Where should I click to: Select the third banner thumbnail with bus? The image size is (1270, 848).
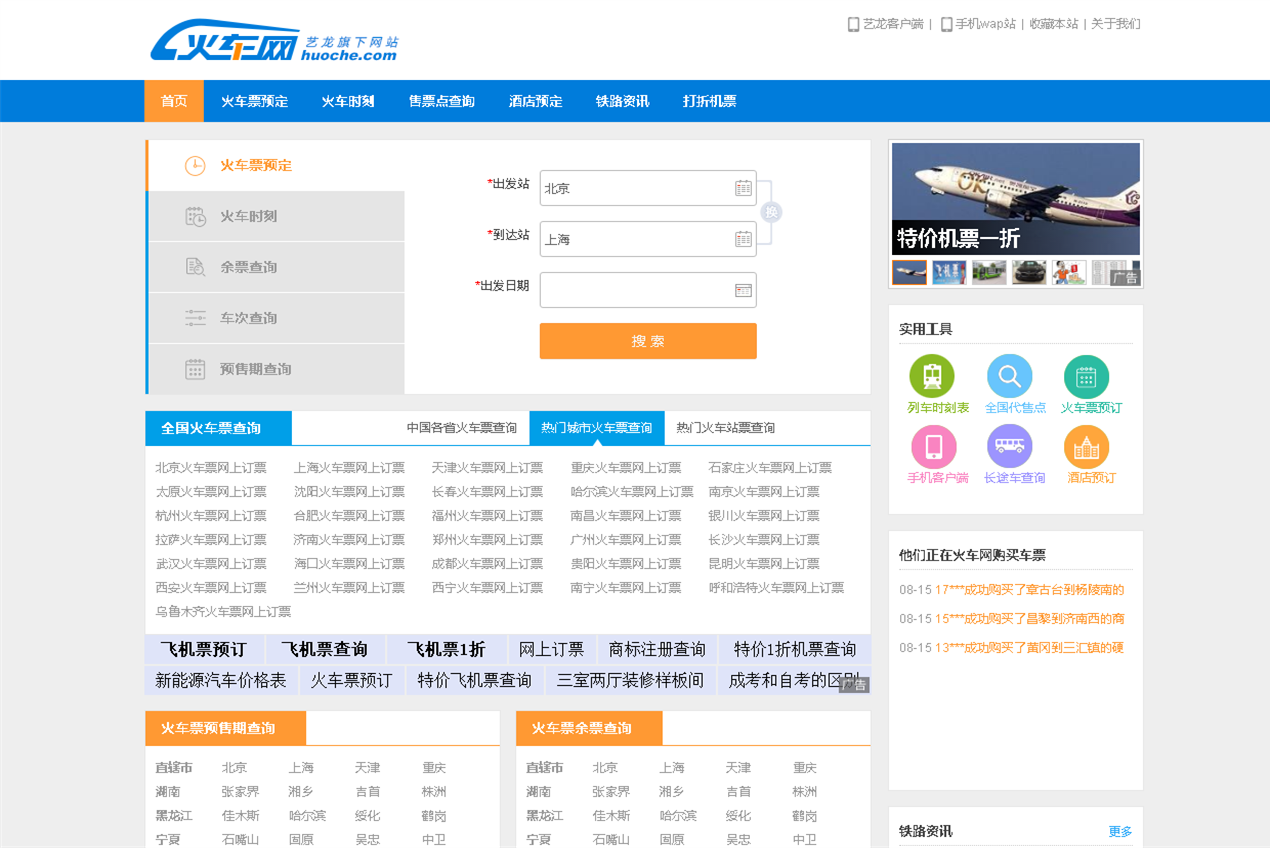[x=989, y=273]
